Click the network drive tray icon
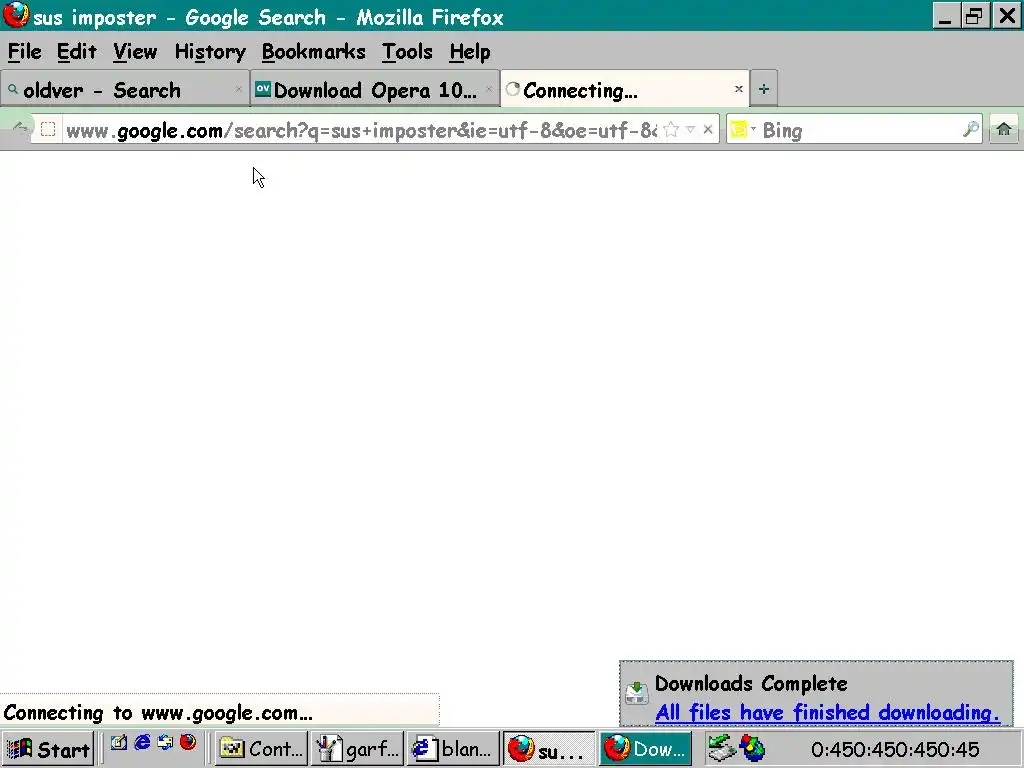This screenshot has width=1024, height=768. 722,748
